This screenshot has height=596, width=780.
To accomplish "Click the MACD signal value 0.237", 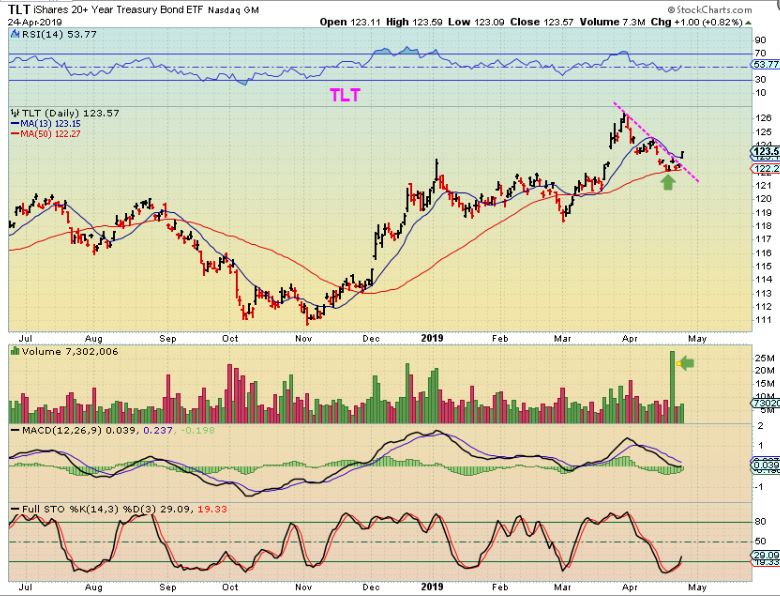I will click(158, 429).
